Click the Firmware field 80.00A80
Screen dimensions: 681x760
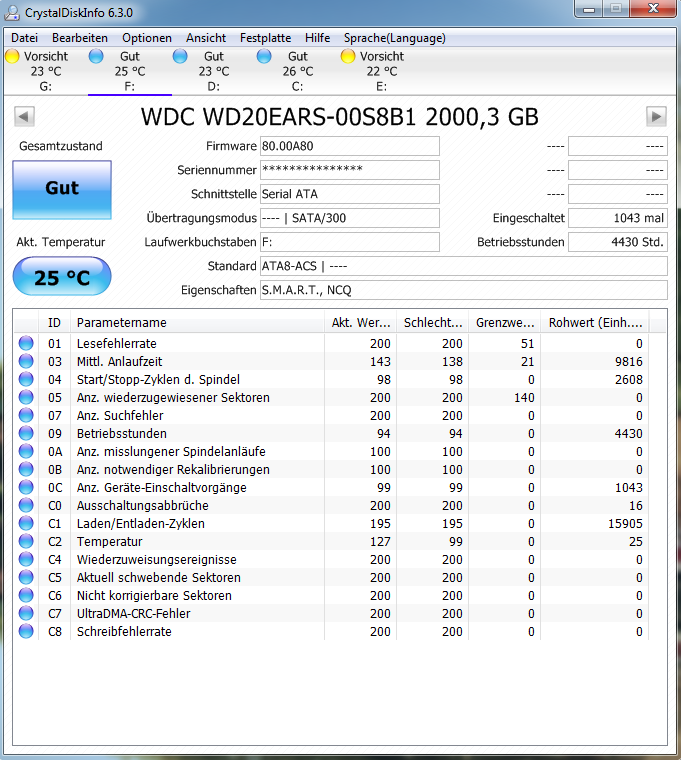coord(350,146)
